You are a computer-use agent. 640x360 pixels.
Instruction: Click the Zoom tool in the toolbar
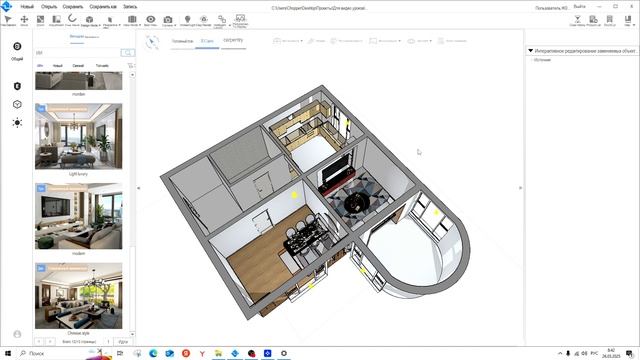tap(40, 20)
